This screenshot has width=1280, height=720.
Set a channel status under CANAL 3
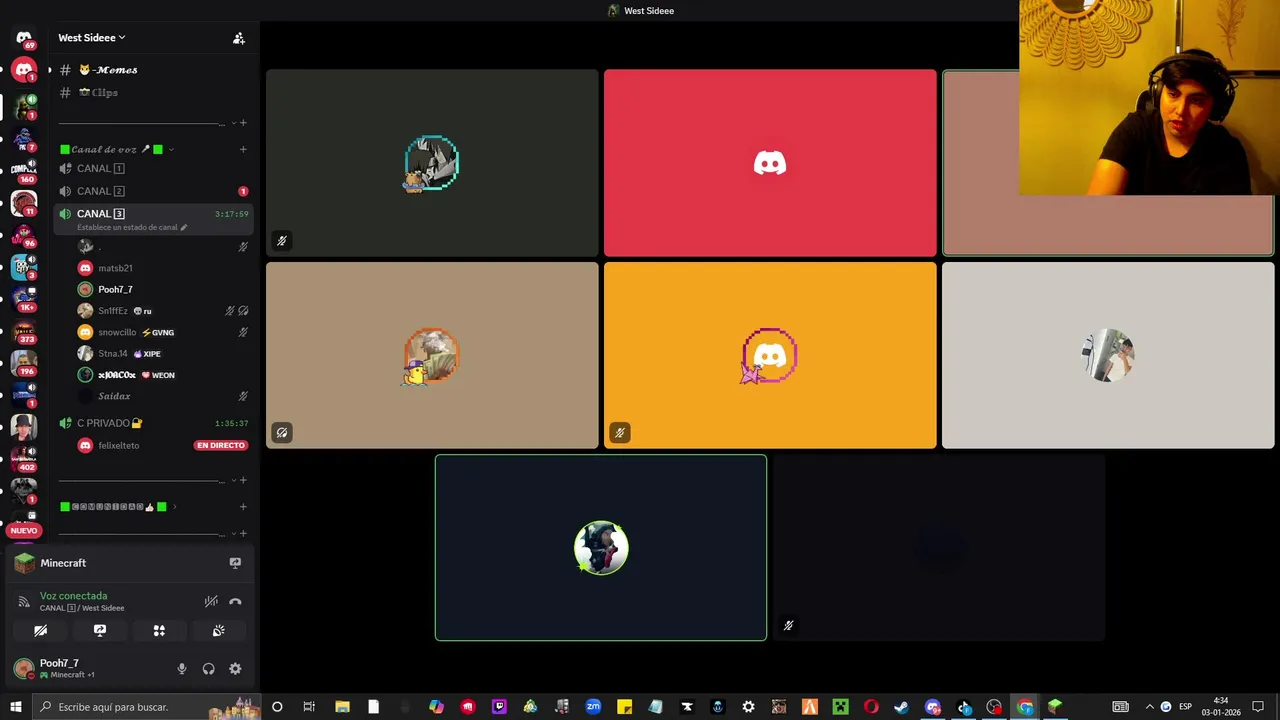[x=131, y=227]
